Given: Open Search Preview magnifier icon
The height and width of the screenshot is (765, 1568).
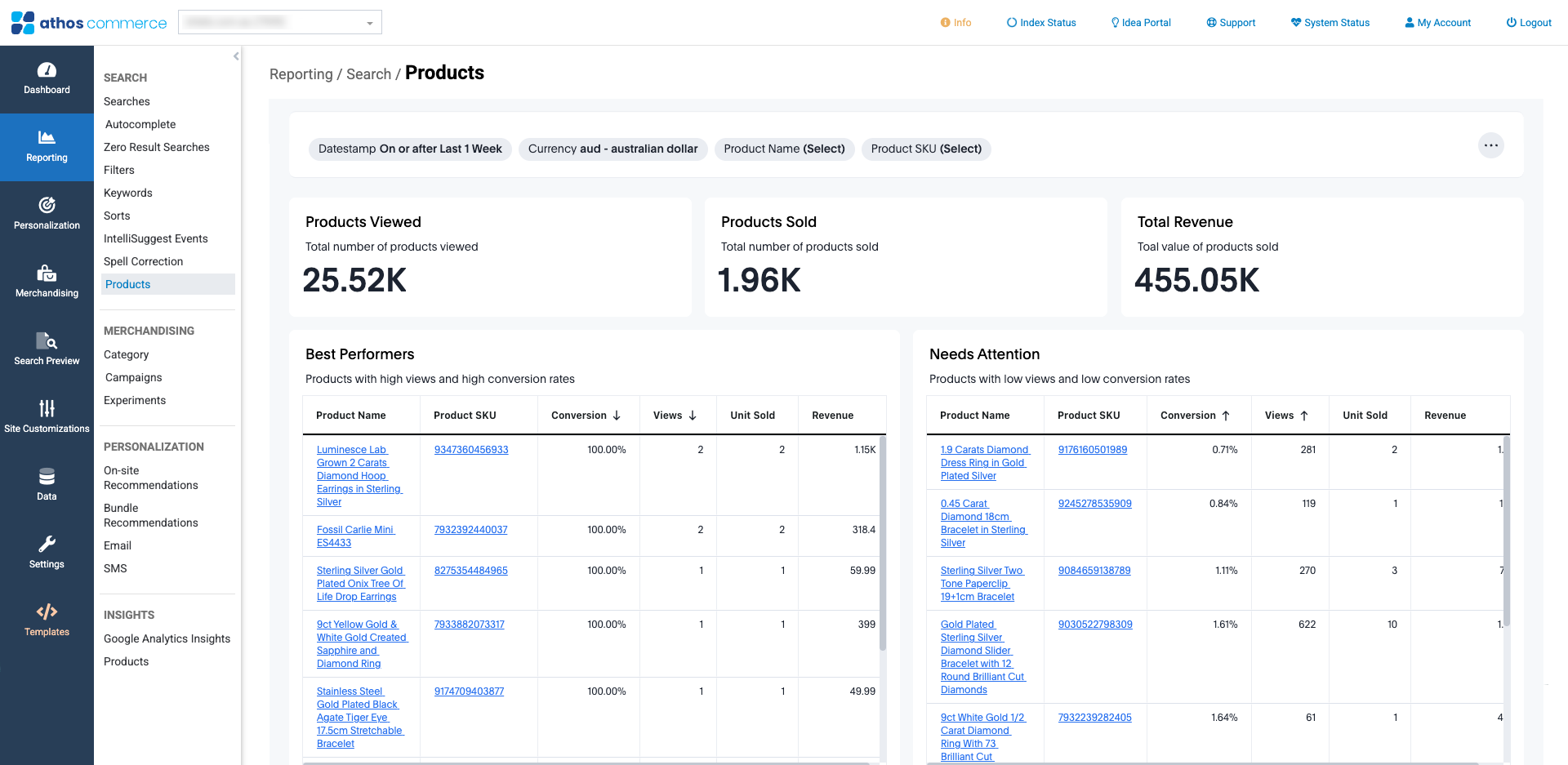Looking at the screenshot, I should 47,340.
